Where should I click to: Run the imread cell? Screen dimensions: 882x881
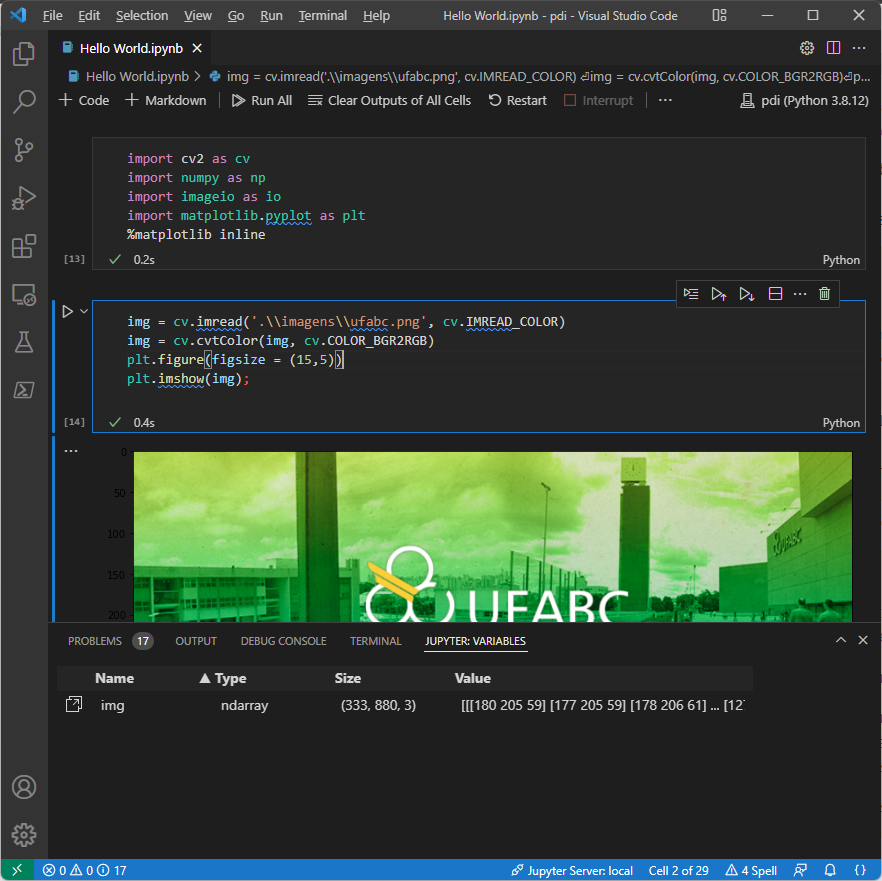click(68, 311)
